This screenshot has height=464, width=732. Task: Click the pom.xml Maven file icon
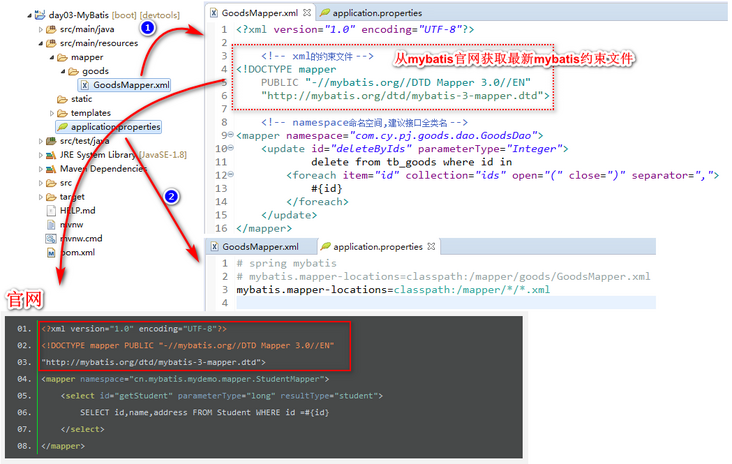point(51,253)
